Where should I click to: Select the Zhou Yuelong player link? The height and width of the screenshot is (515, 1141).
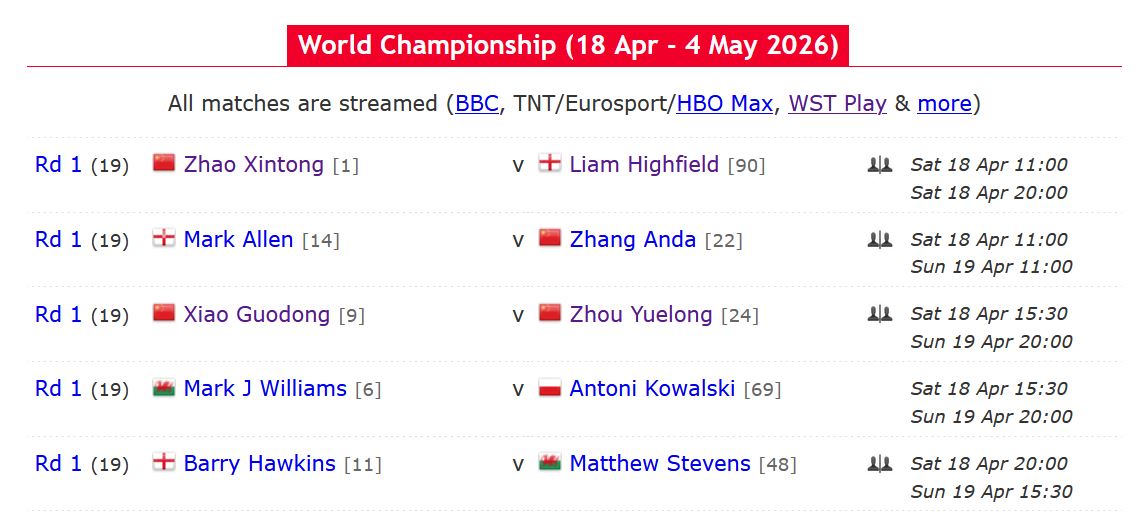(x=640, y=314)
